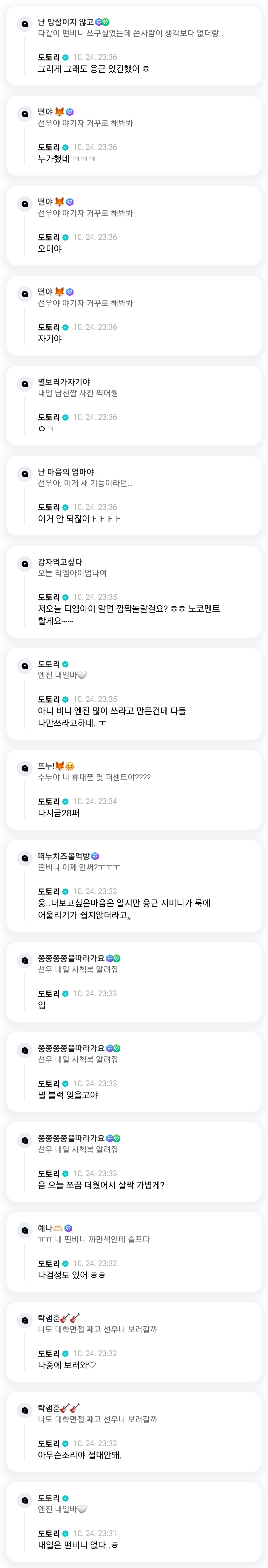This screenshot has width=268, height=1568.
Task: Click the avatar beside 난 망설이지 않고
Action: click(24, 24)
